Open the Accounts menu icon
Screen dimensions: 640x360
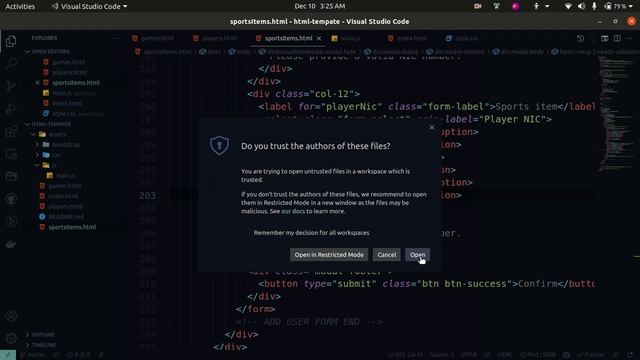pyautogui.click(x=11, y=316)
